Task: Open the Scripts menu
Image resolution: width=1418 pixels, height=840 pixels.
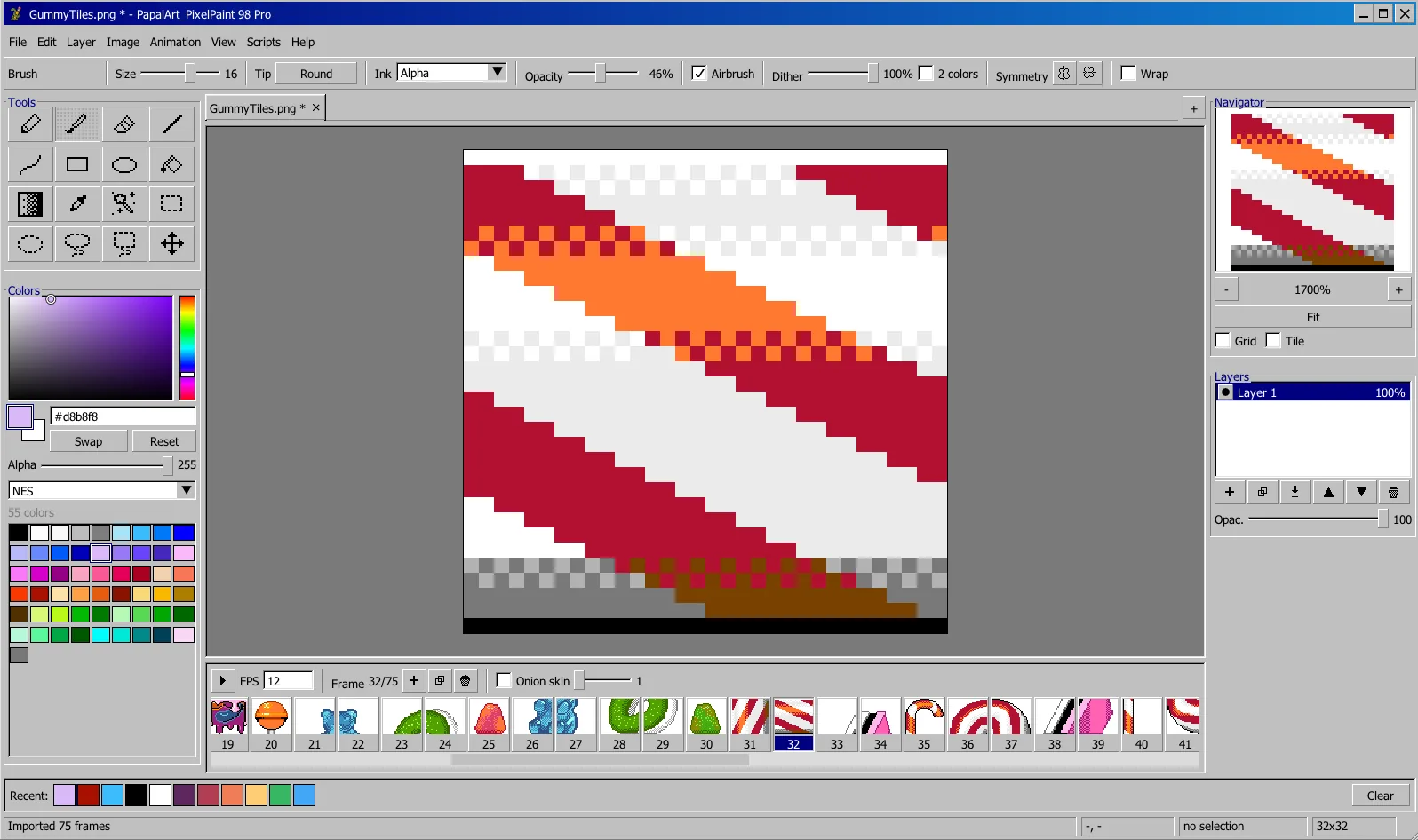Action: click(263, 42)
